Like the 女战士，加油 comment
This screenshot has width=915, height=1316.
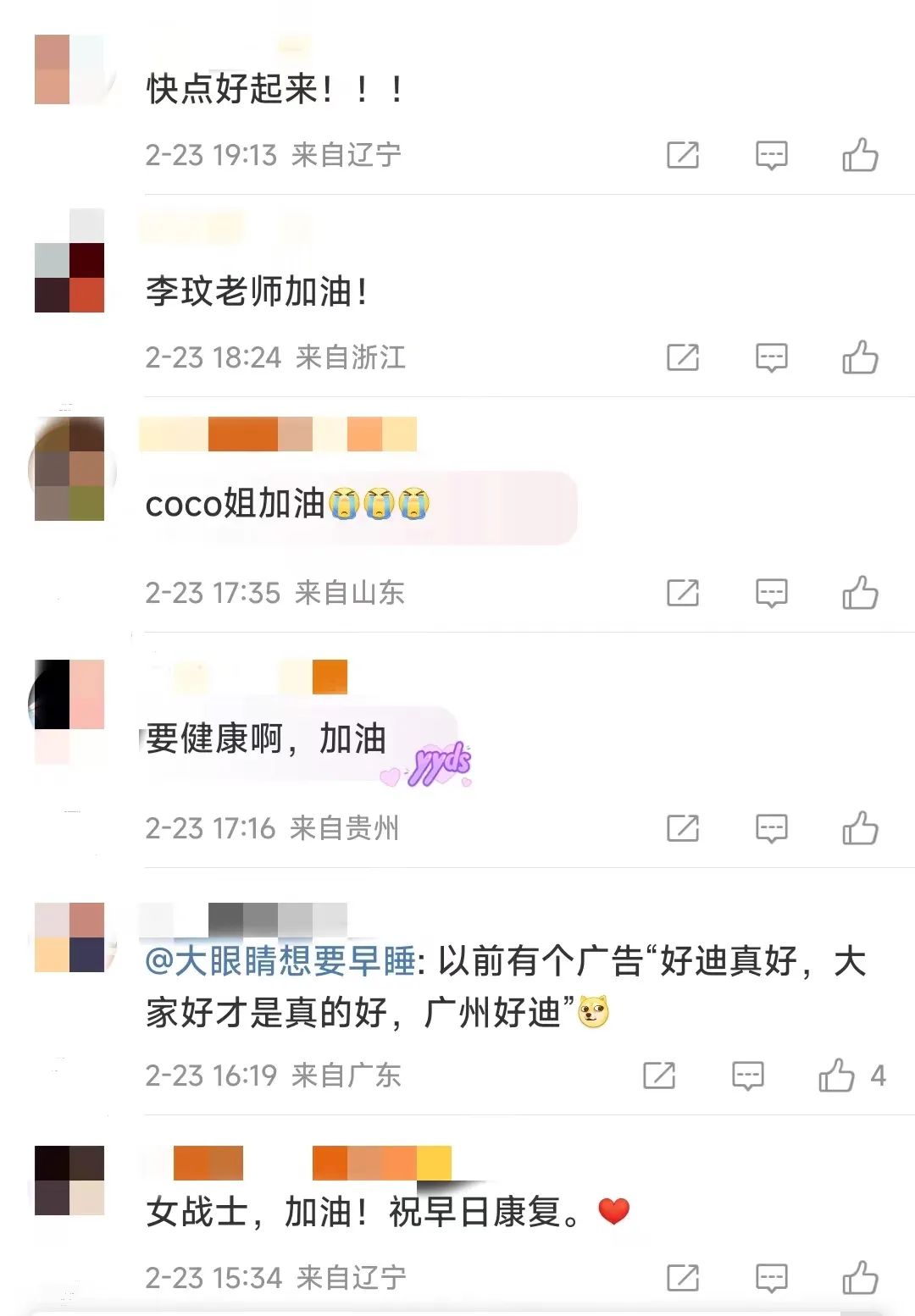(x=860, y=1278)
